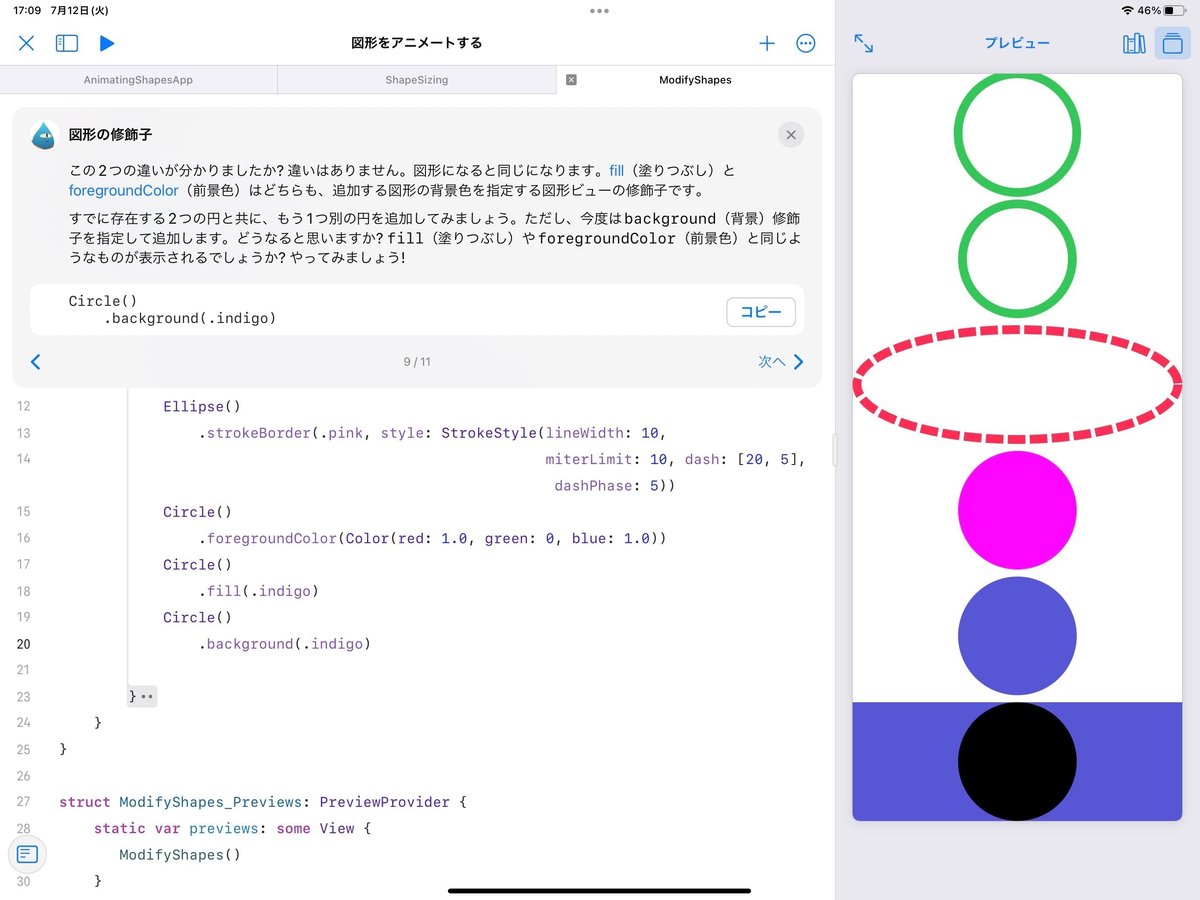Click the Circle() .background(.indigo) snippet
Viewport: 1200px width, 900px height.
172,310
